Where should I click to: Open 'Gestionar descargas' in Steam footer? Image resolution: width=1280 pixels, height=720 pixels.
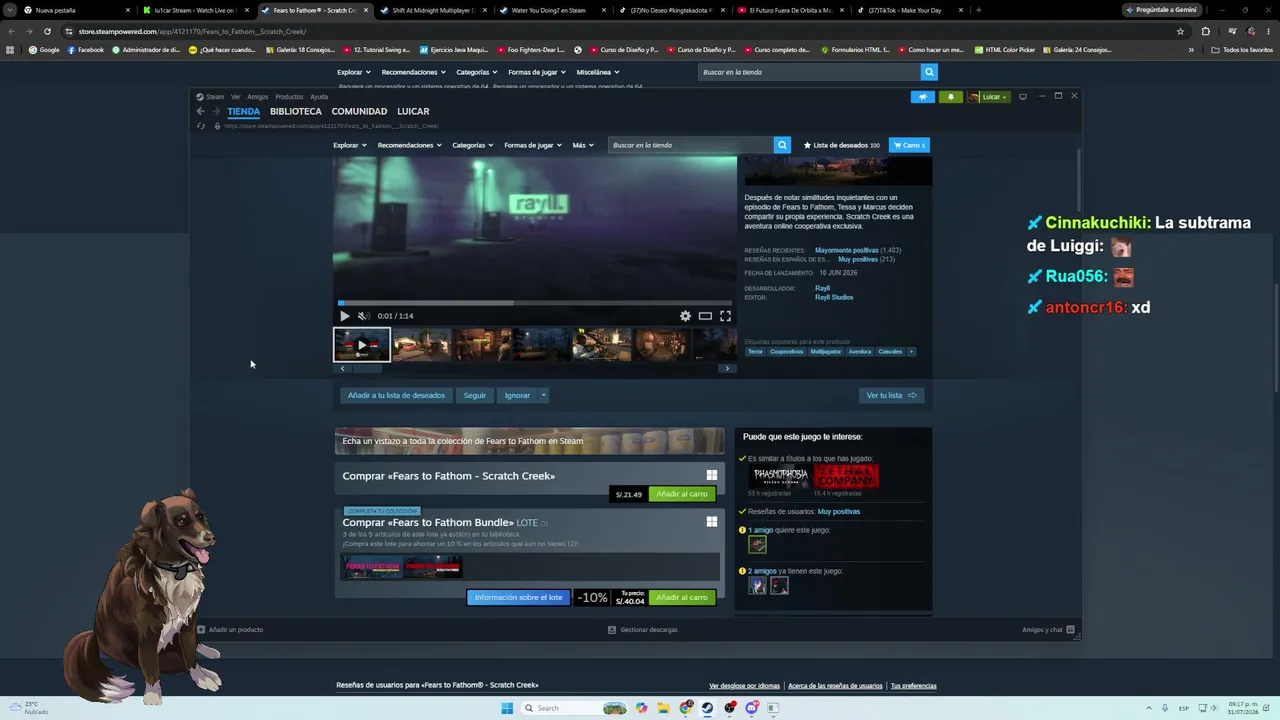[x=643, y=630]
